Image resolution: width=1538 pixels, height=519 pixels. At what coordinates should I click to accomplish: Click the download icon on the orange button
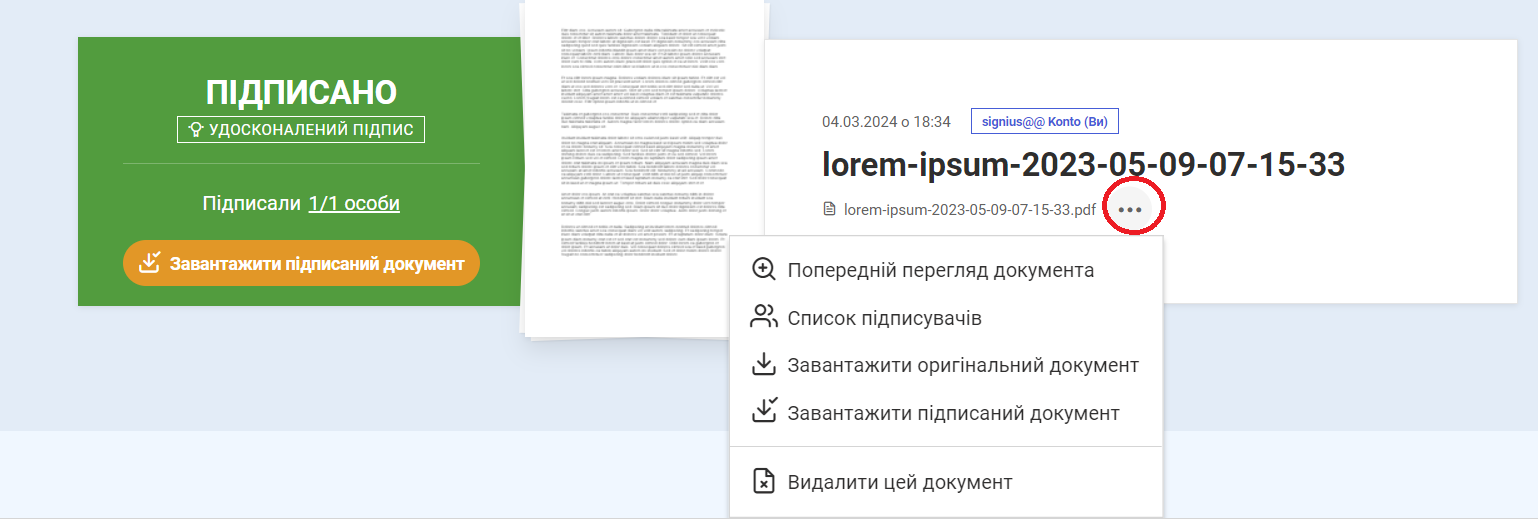pyautogui.click(x=150, y=263)
